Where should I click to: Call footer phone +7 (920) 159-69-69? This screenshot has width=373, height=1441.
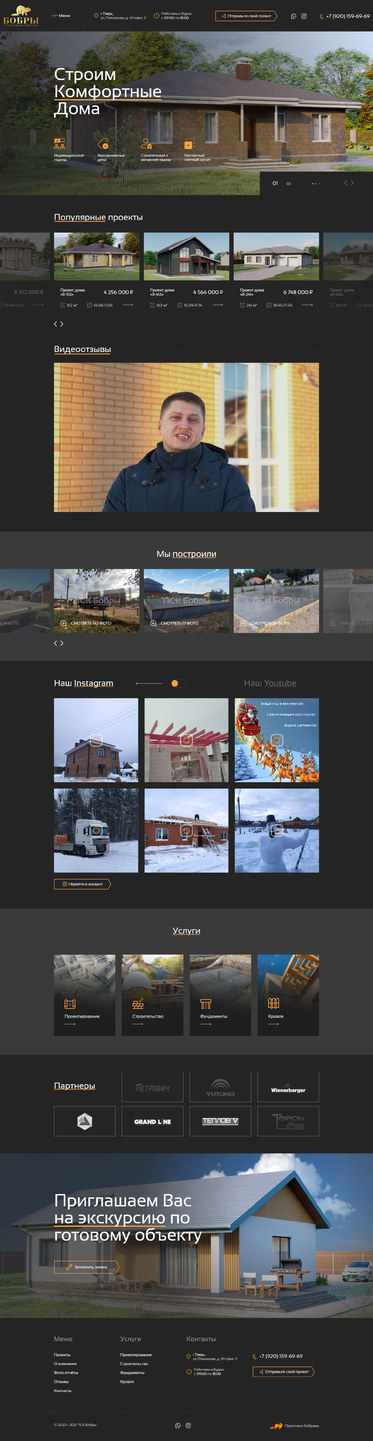click(x=280, y=1356)
